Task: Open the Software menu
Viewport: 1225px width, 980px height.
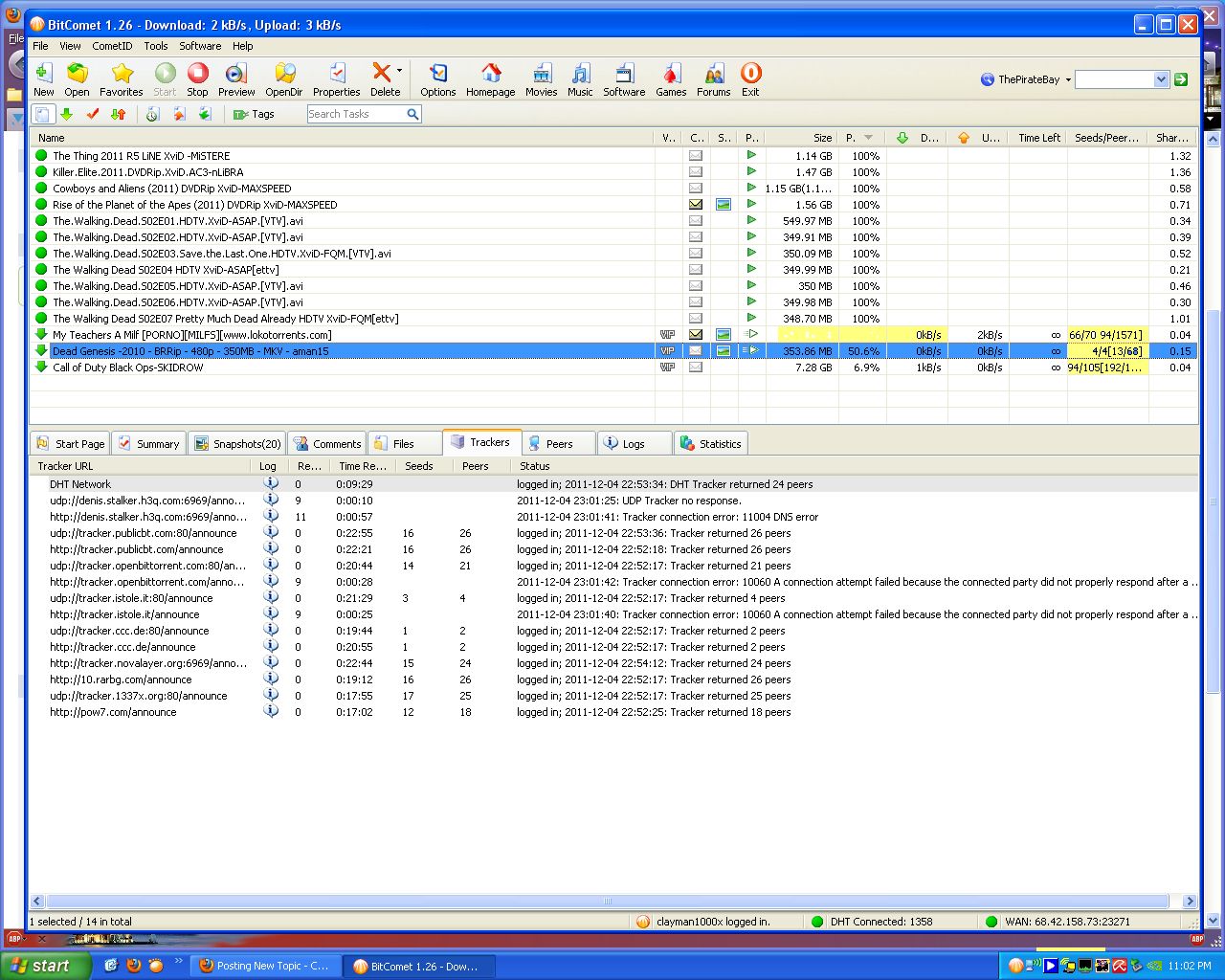Action: [200, 46]
